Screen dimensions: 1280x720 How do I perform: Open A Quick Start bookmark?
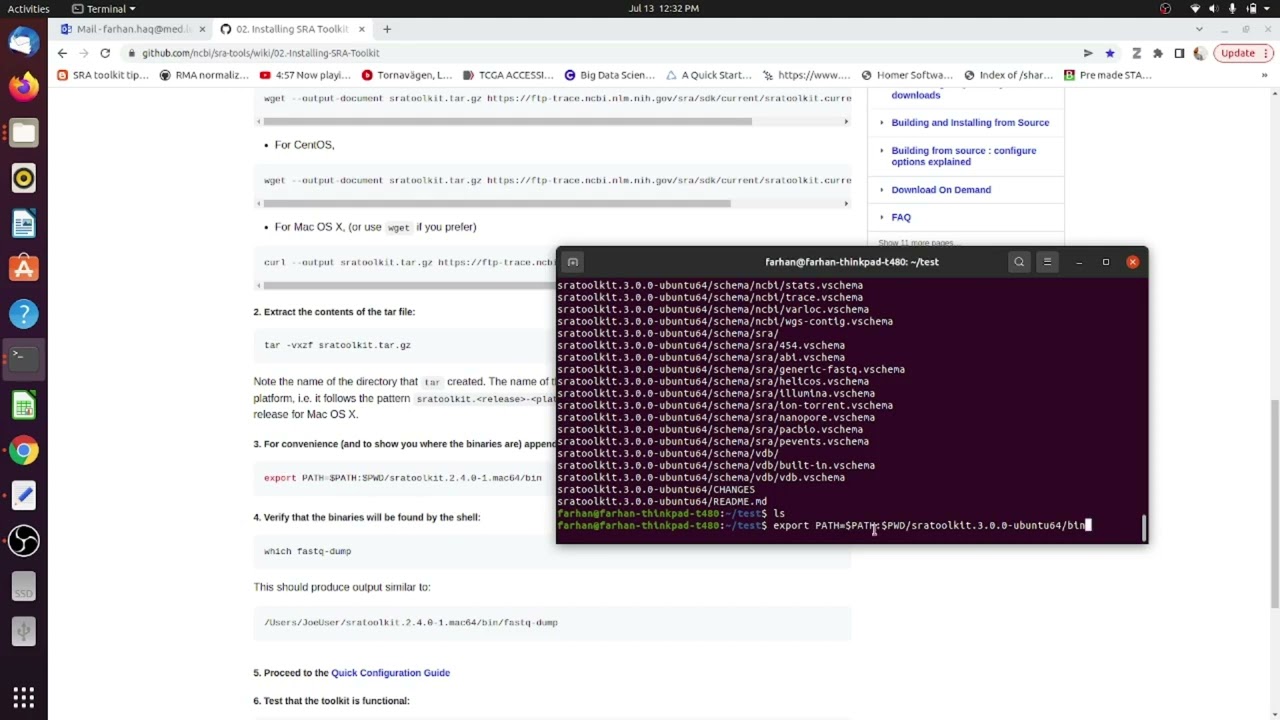(x=708, y=75)
